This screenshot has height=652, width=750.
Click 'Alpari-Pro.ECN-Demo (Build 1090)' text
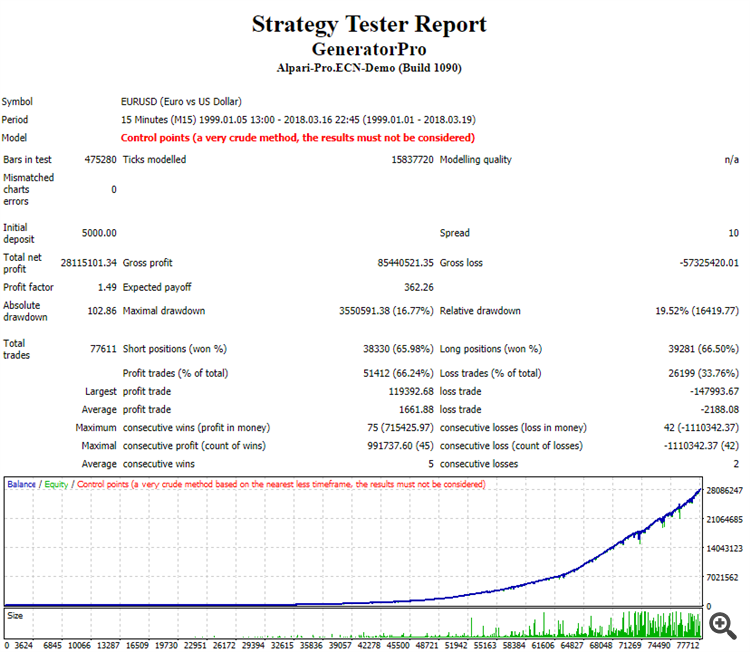click(x=369, y=68)
